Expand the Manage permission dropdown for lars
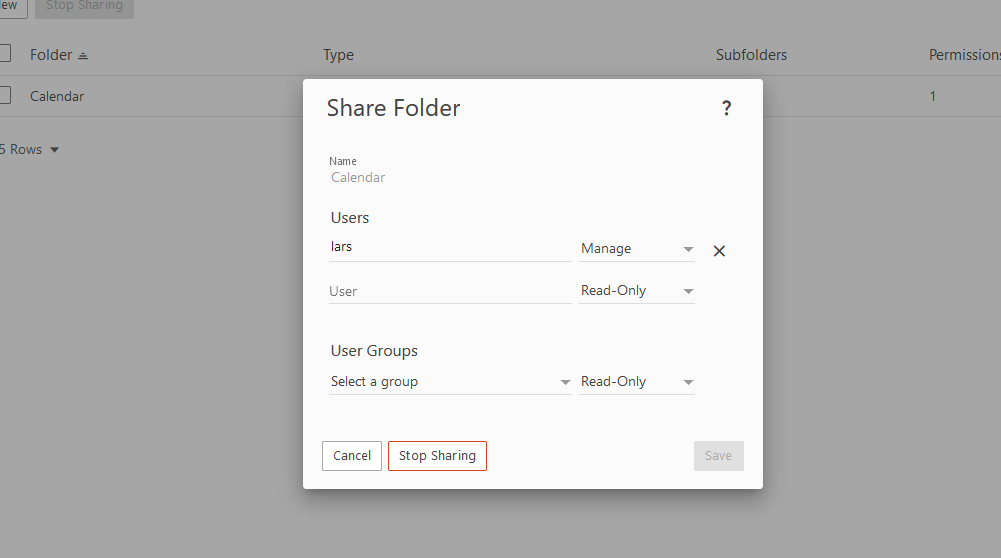The height and width of the screenshot is (558, 1001). click(637, 249)
